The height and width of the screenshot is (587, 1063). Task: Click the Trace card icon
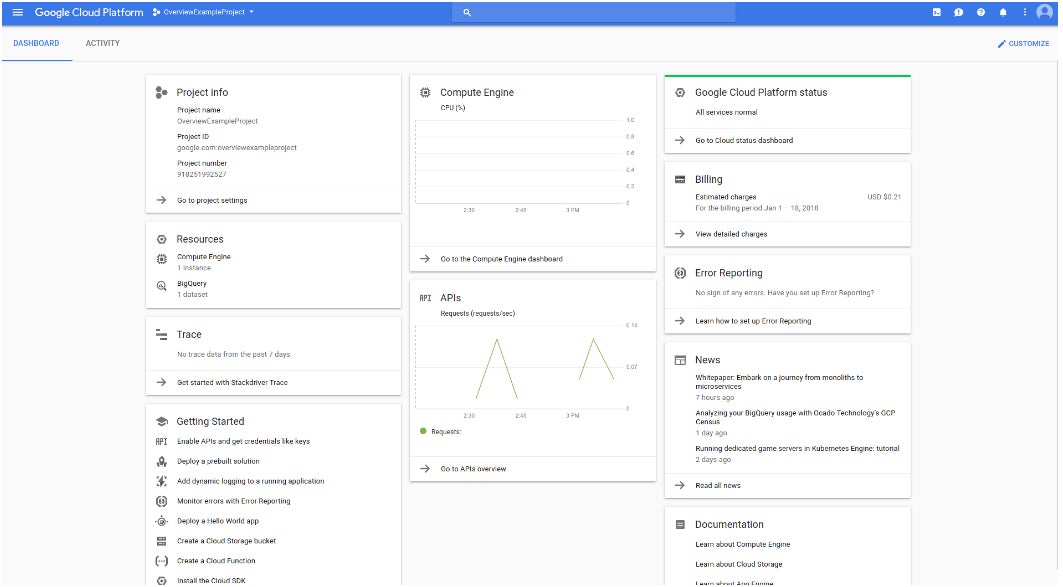pyautogui.click(x=161, y=335)
